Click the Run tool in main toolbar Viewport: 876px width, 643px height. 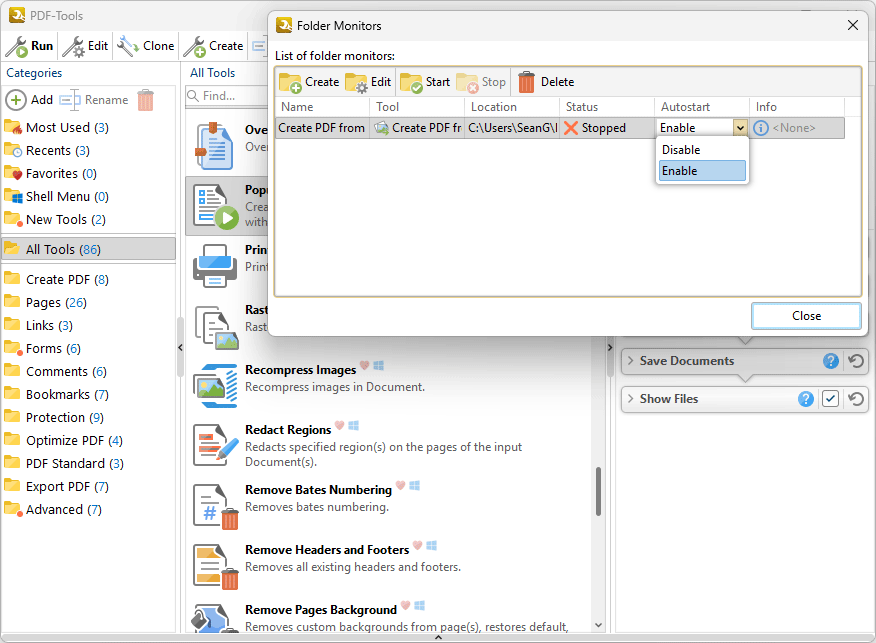tap(29, 46)
